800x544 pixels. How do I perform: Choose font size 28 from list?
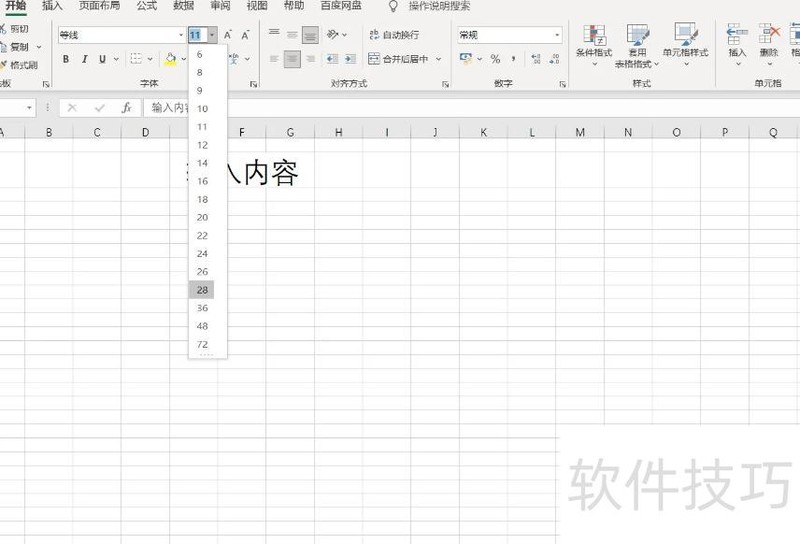tap(202, 290)
